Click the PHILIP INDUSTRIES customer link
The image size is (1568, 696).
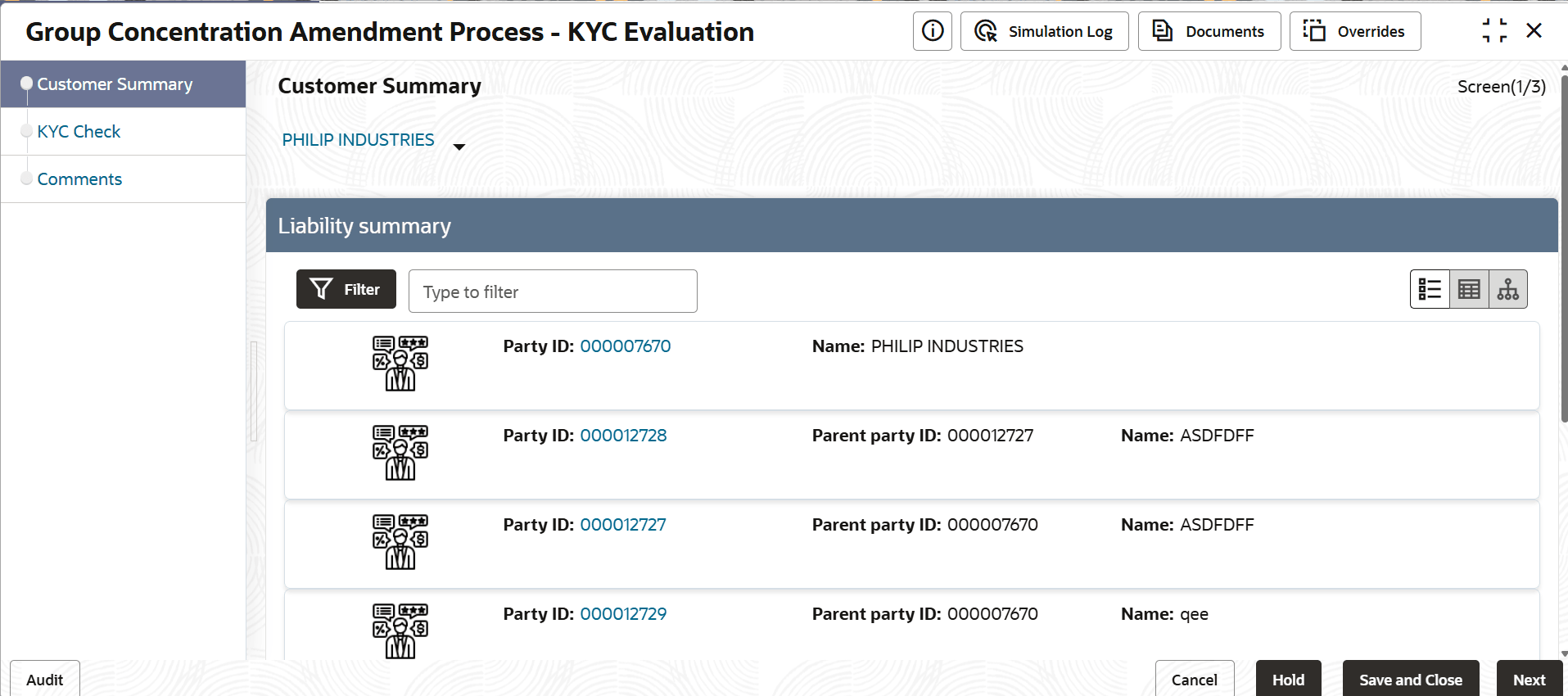pyautogui.click(x=359, y=140)
